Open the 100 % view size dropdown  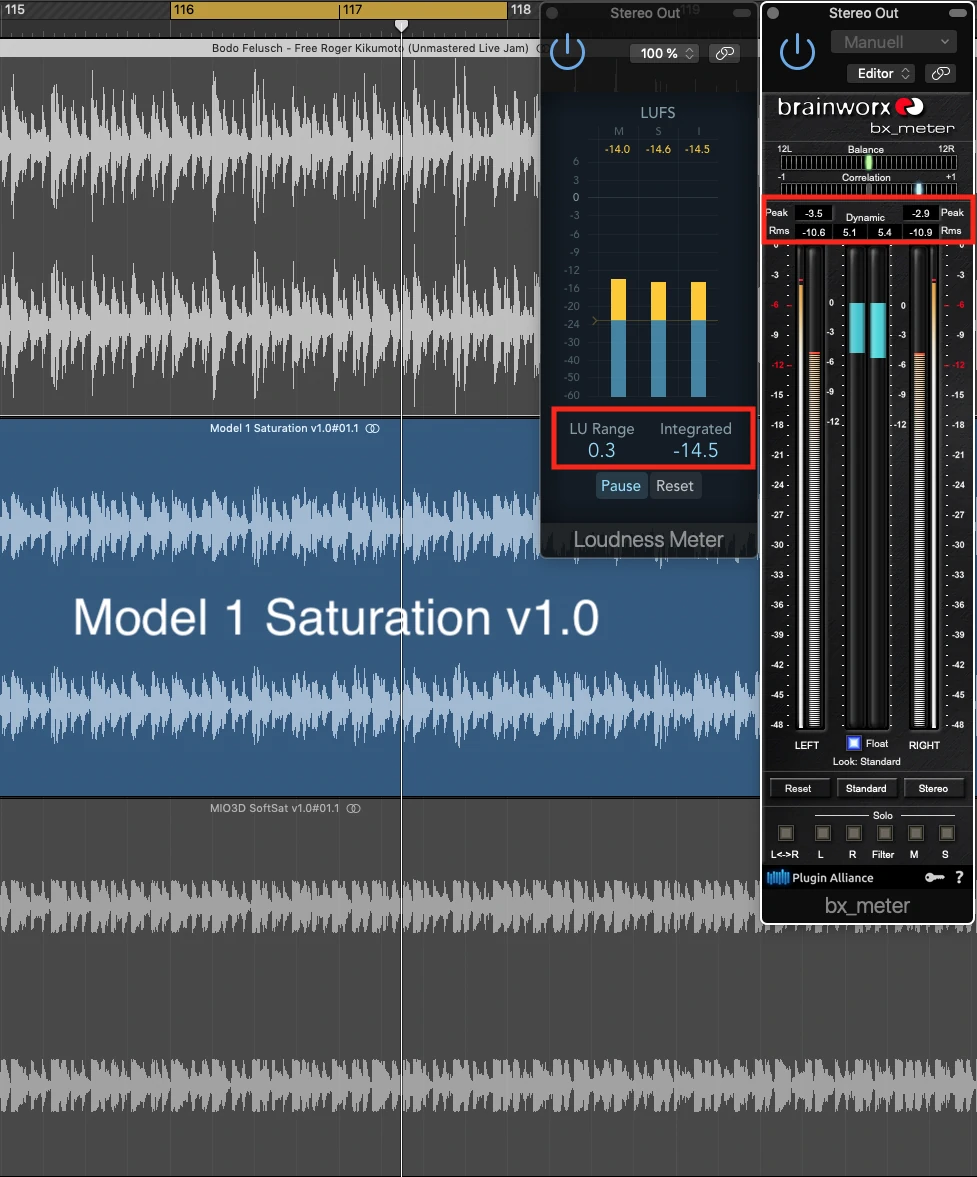665,53
